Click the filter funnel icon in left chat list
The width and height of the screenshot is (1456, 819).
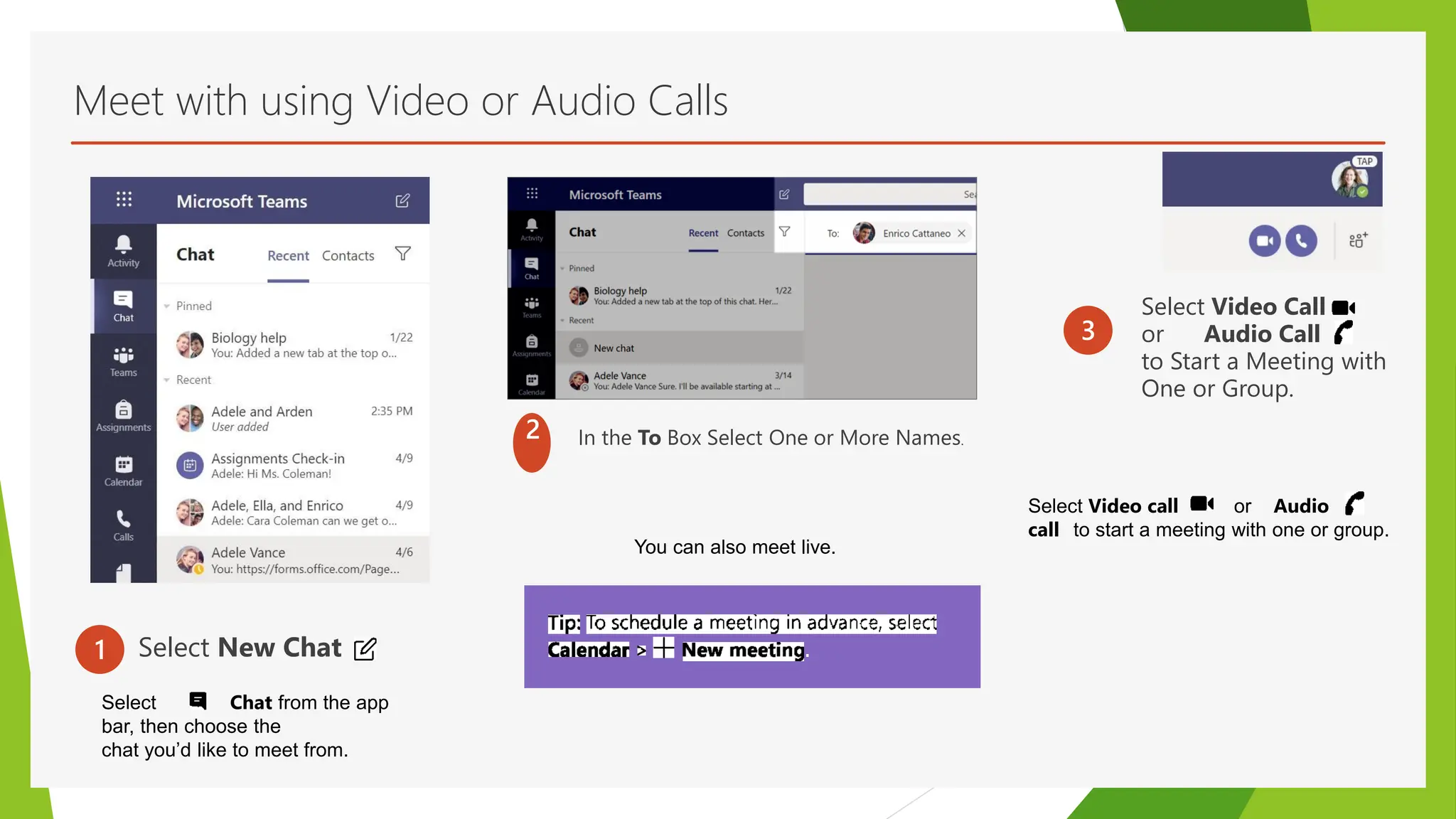pyautogui.click(x=402, y=254)
